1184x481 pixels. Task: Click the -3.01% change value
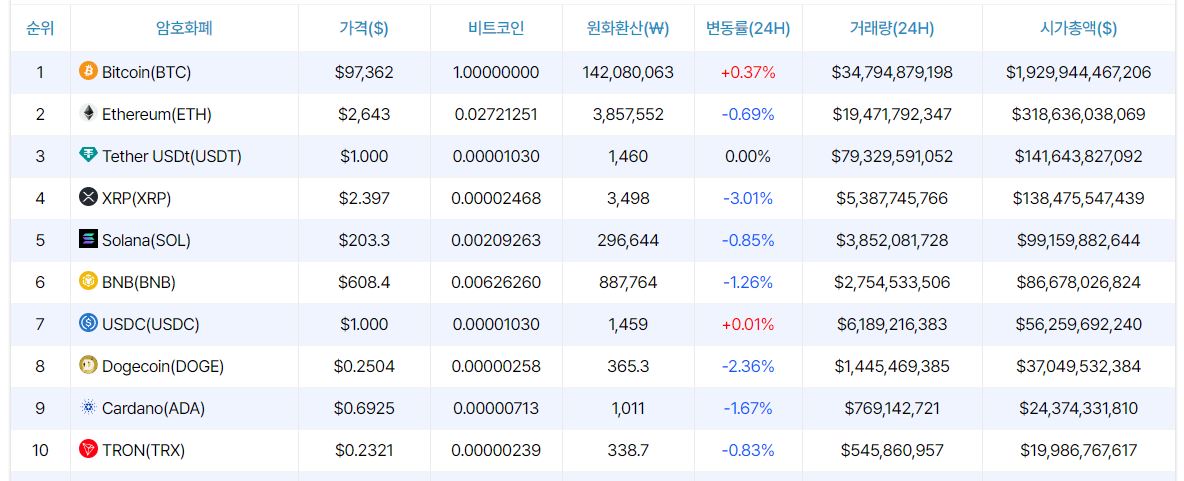tap(748, 199)
